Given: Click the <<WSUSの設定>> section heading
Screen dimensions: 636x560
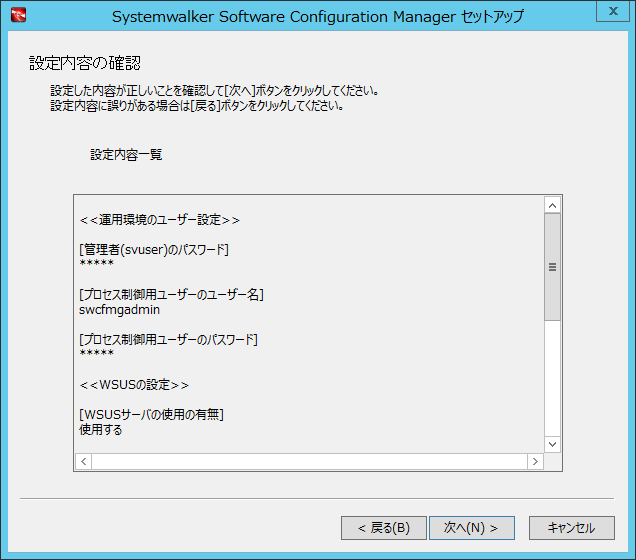Looking at the screenshot, I should [134, 385].
